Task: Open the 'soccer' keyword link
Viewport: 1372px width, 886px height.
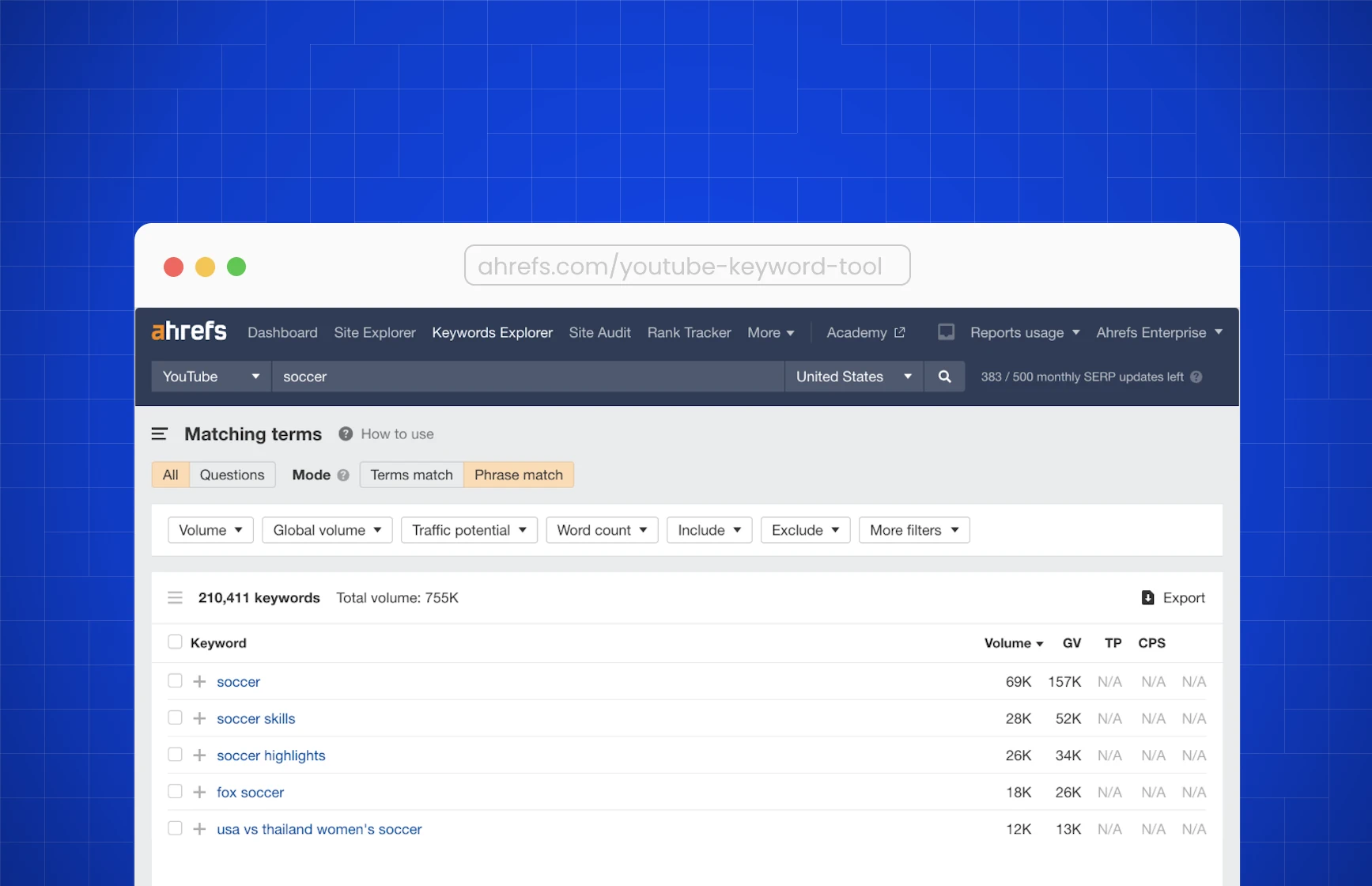Action: pos(238,681)
